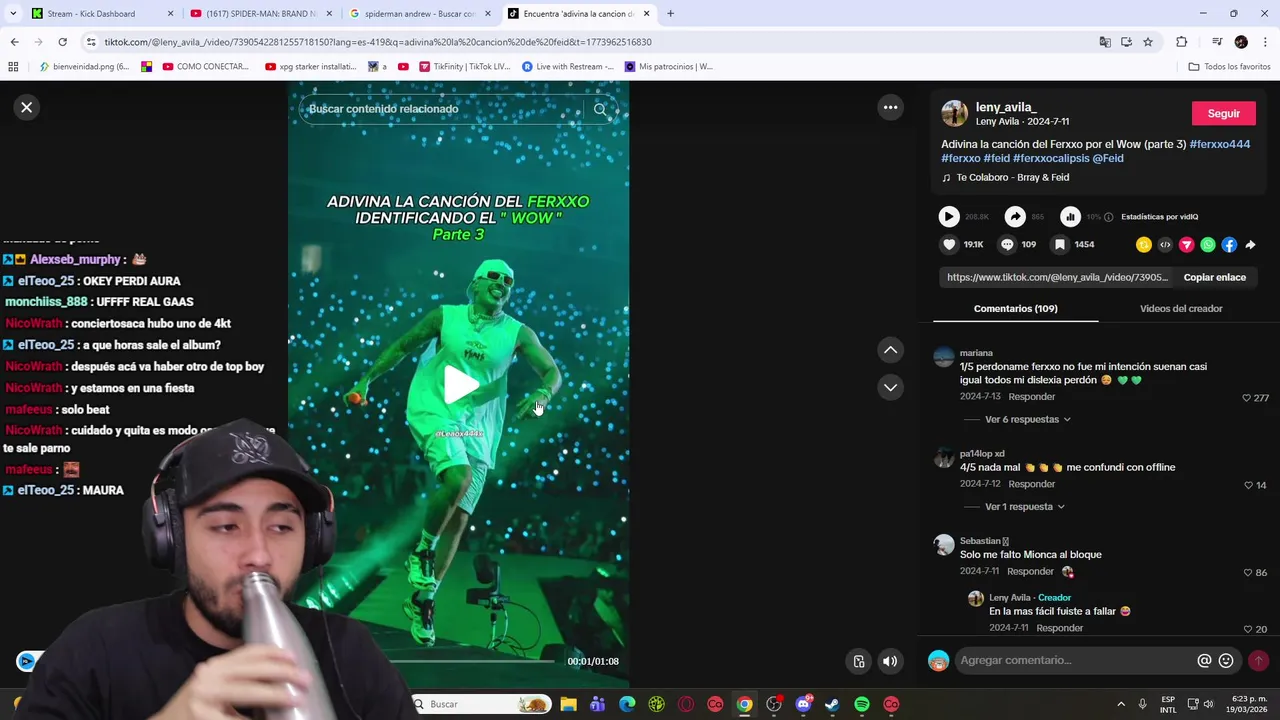Open Chrome tab search dropdown
Screen dimensions: 1280x720
[x=14, y=14]
